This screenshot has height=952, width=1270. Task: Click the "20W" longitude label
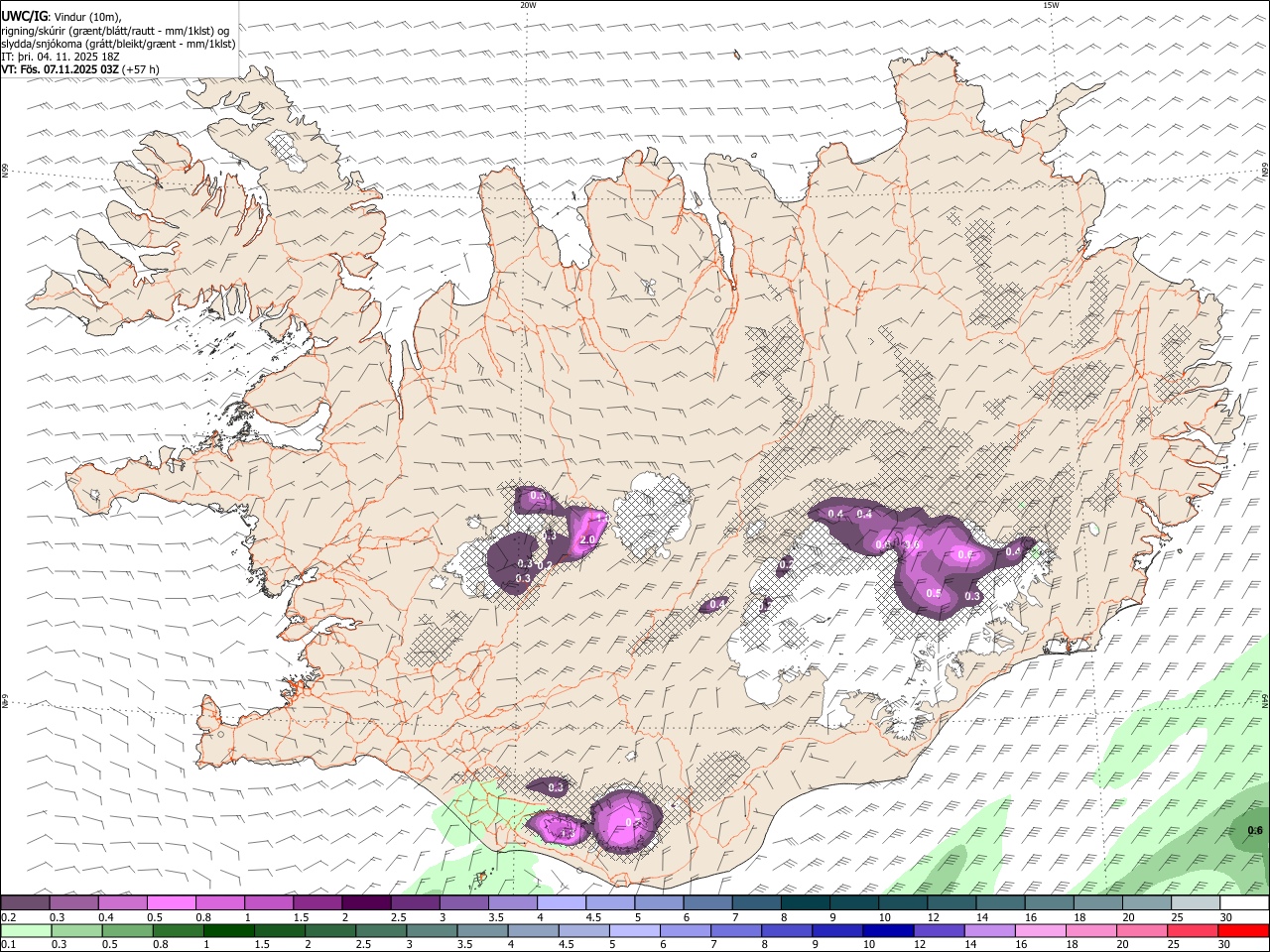click(x=528, y=5)
